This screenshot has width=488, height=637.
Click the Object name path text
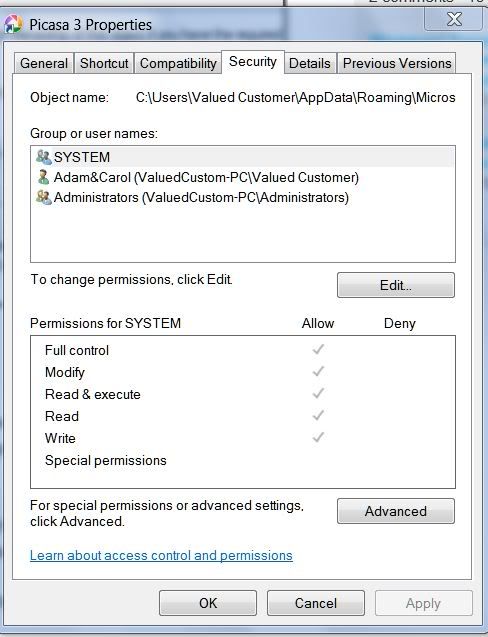point(295,98)
